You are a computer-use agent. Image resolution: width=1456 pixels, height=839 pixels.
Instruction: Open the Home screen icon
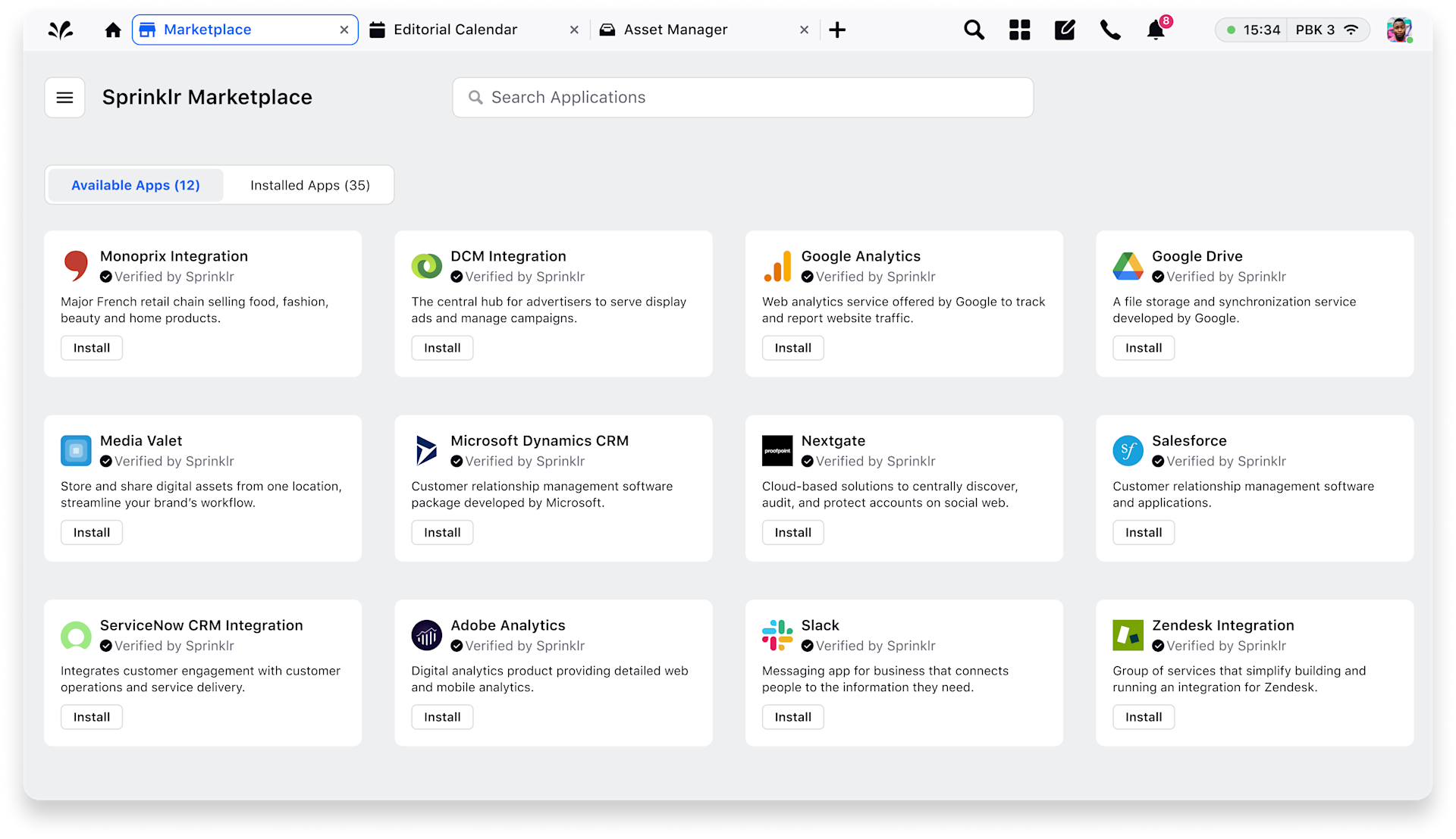pos(112,30)
